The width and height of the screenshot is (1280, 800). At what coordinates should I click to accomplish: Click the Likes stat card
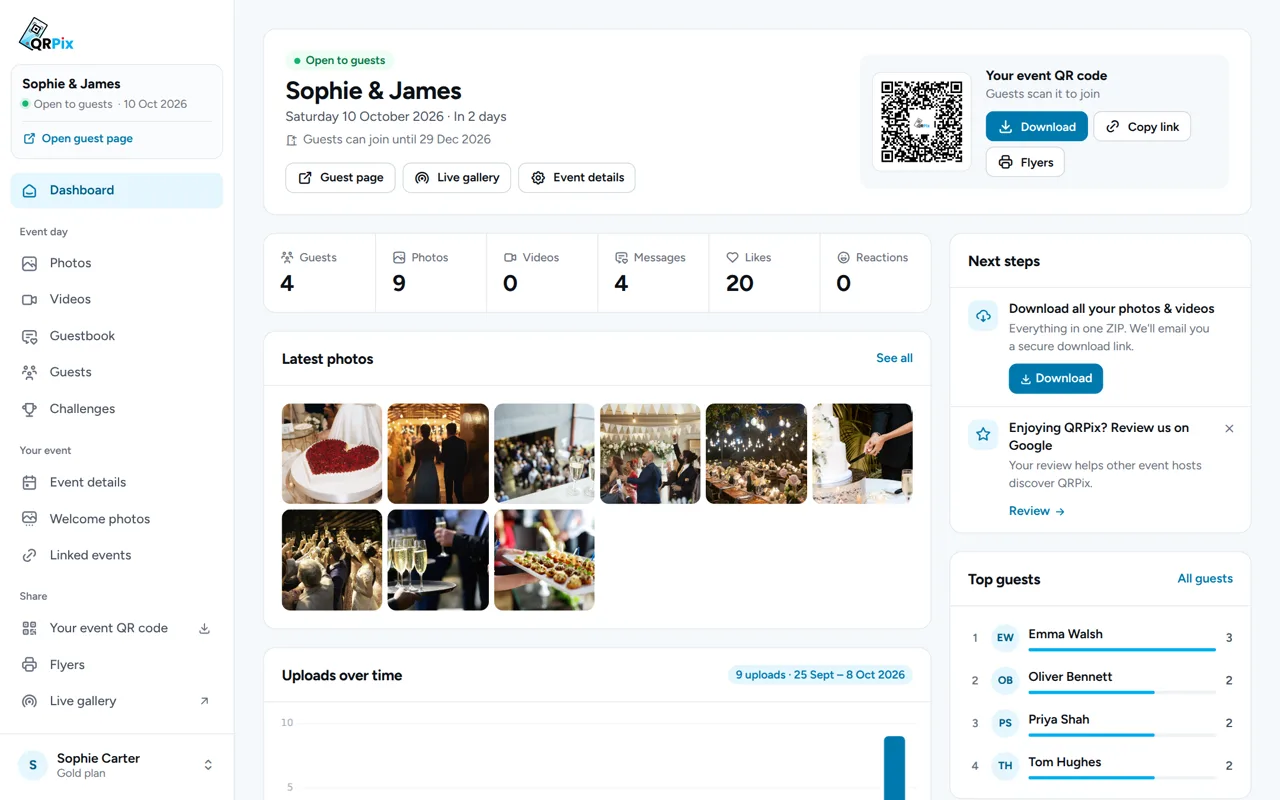point(764,273)
